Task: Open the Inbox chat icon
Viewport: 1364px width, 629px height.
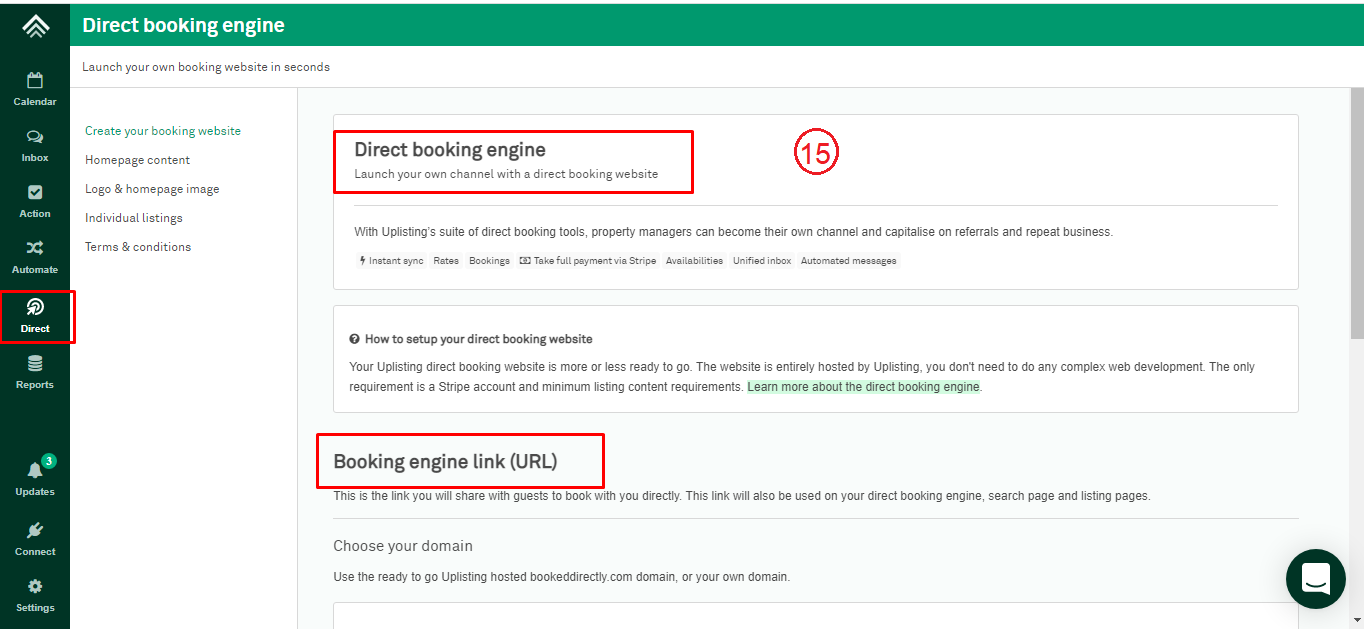Action: (x=35, y=137)
